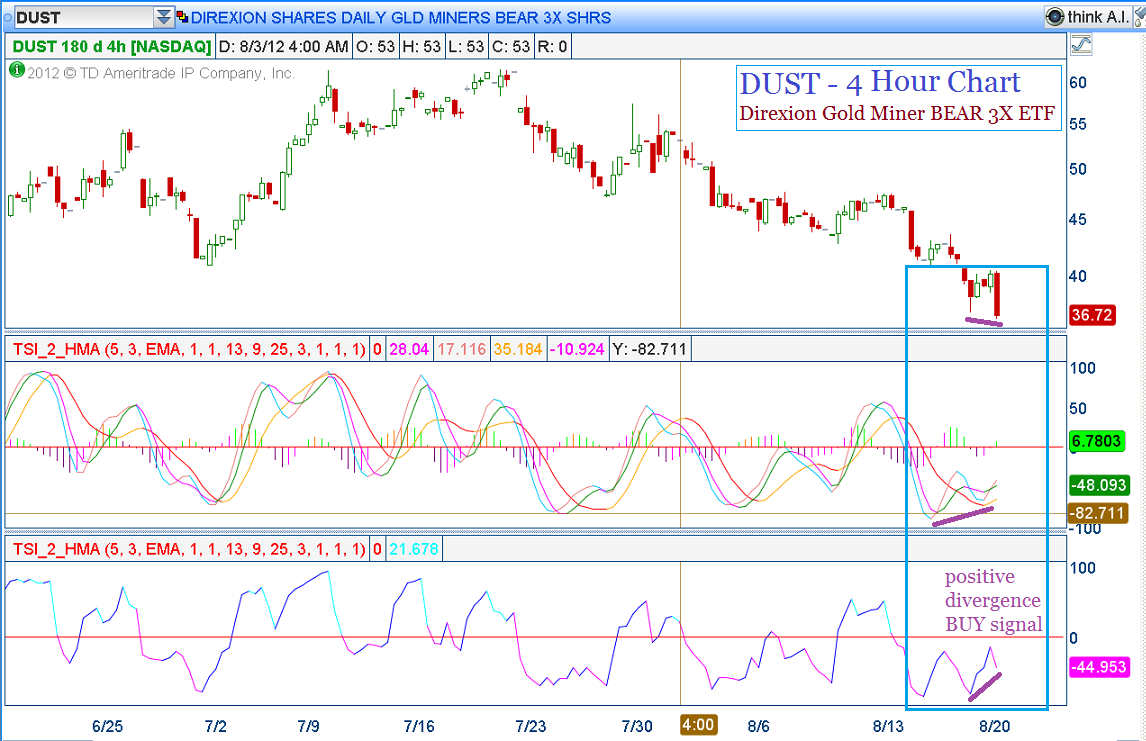1146x741 pixels.
Task: Click the 4:00 time marker on date axis
Action: (x=698, y=725)
